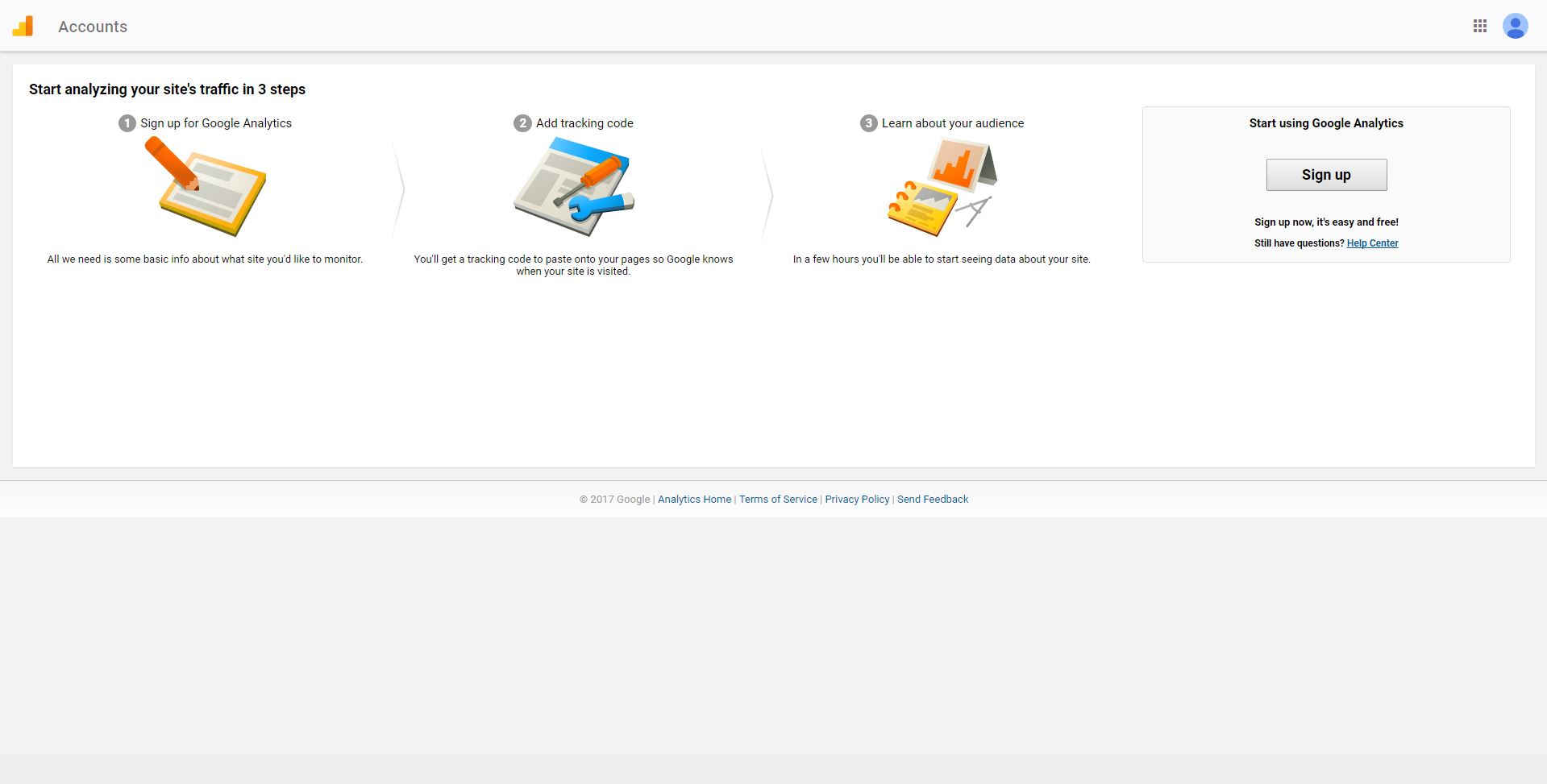1547x784 pixels.
Task: Click the Start using Google Analytics heading
Action: click(x=1325, y=122)
